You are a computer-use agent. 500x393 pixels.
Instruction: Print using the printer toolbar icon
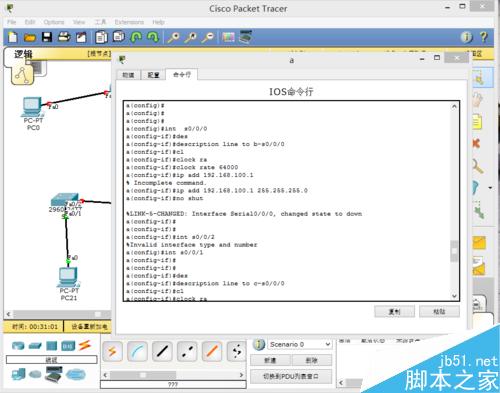coord(64,37)
